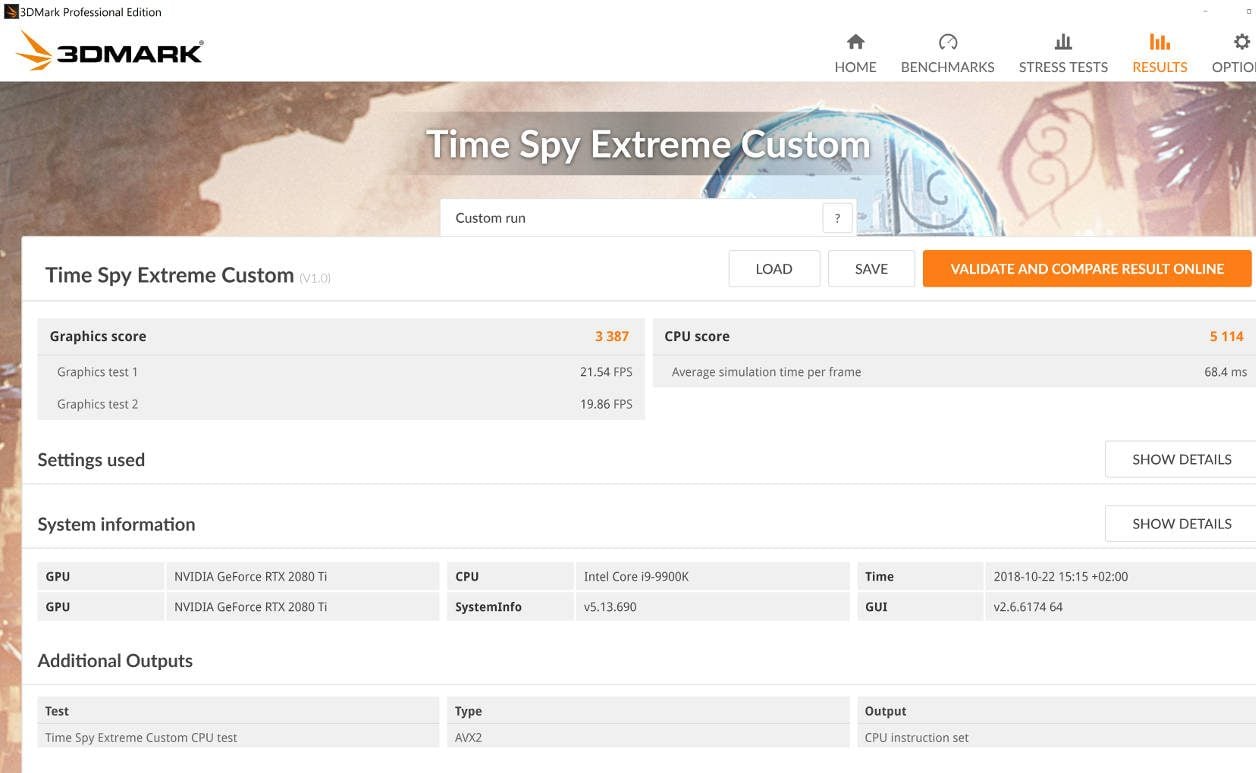
Task: Click Validate and Compare Result Online
Action: (1087, 269)
